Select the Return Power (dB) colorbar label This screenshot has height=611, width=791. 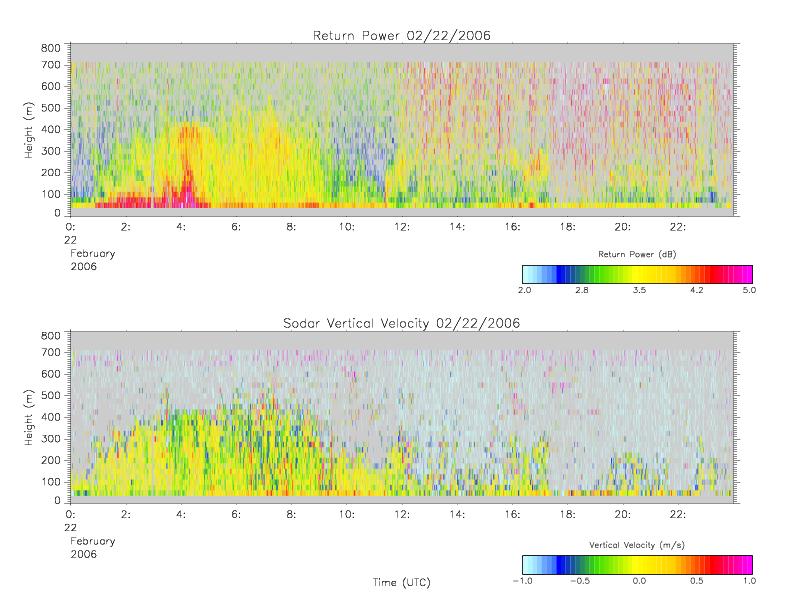tap(637, 254)
